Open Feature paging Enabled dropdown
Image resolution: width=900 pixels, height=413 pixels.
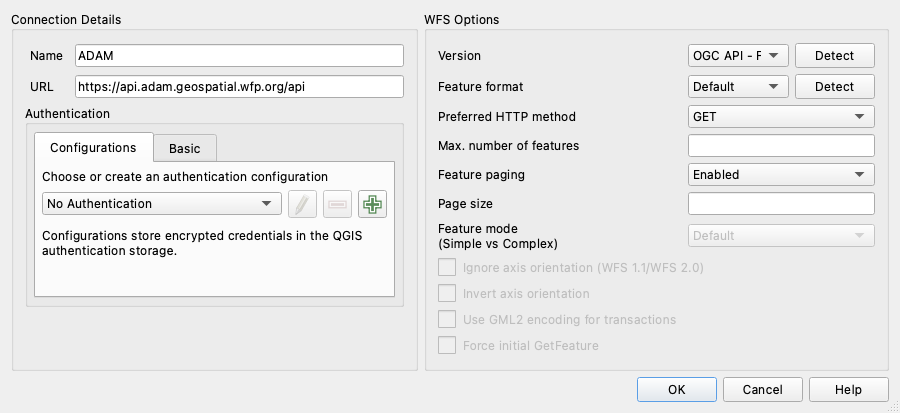781,174
